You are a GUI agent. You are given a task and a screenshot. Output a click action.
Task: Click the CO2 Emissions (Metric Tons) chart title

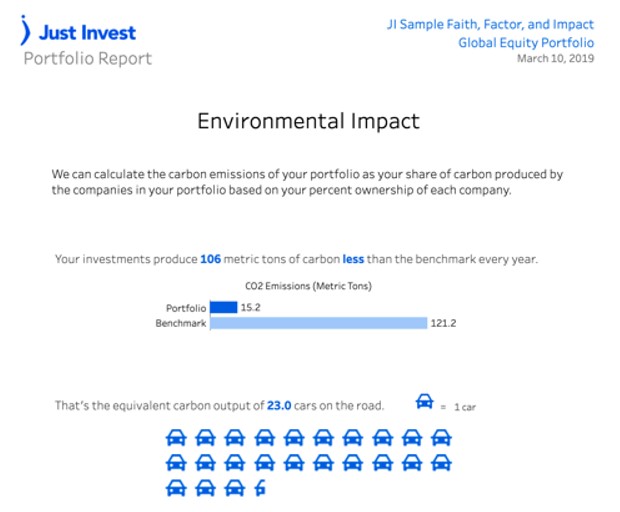pyautogui.click(x=308, y=286)
